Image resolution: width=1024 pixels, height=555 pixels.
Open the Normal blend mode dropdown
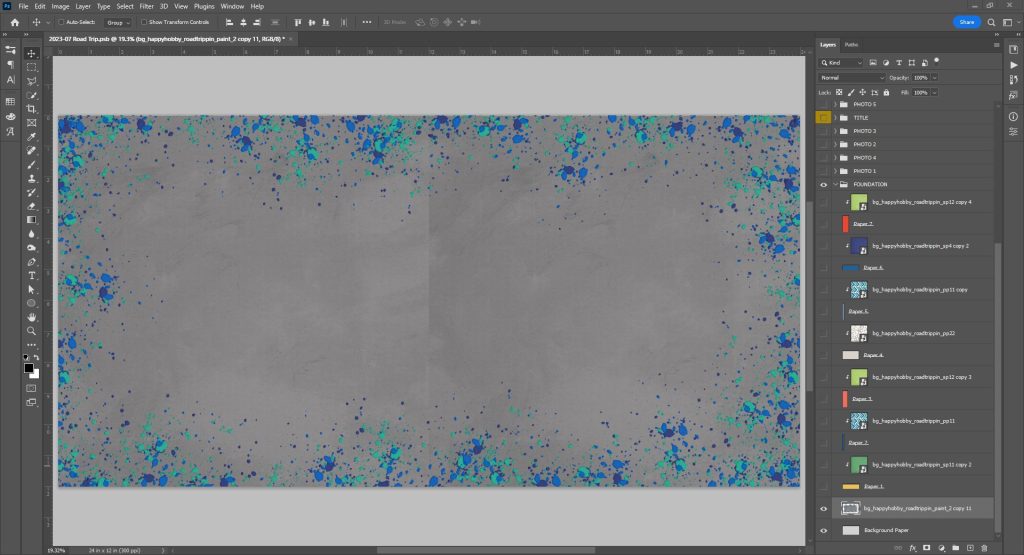[x=852, y=77]
